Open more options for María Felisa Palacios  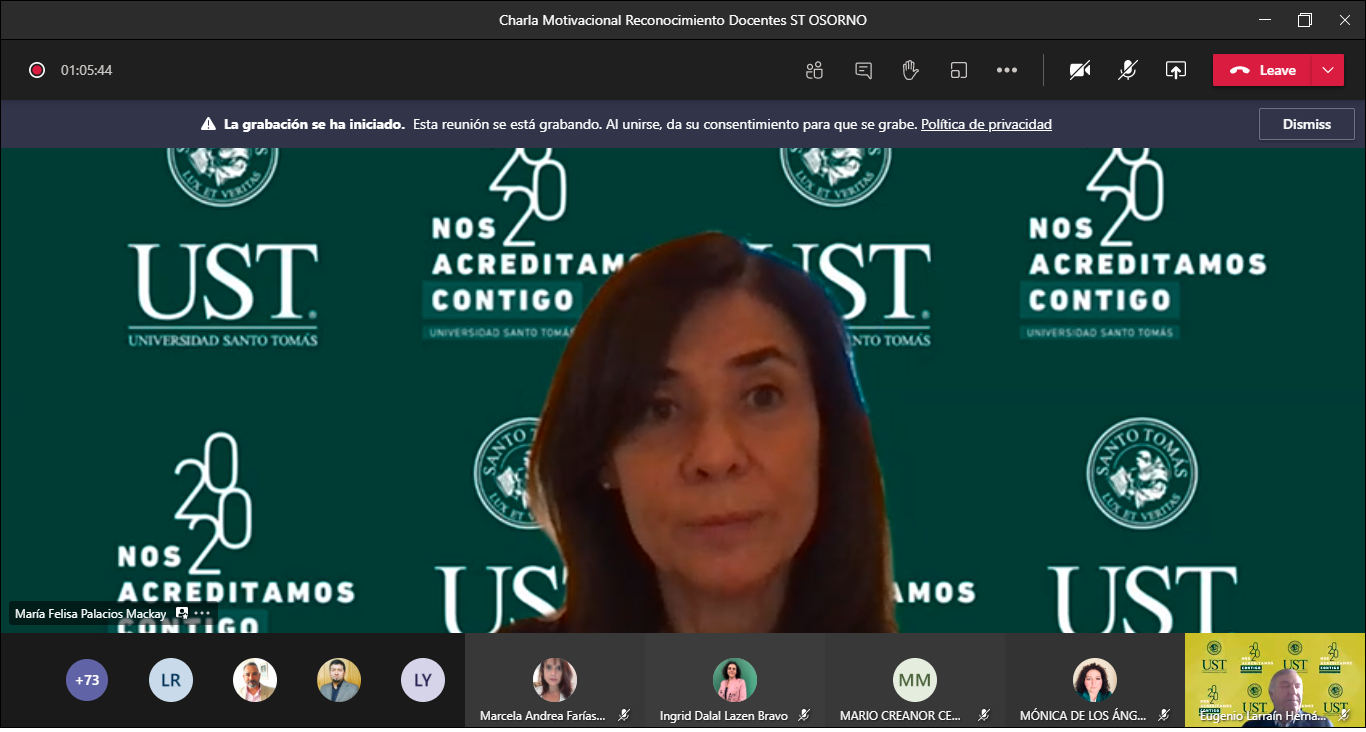point(203,613)
